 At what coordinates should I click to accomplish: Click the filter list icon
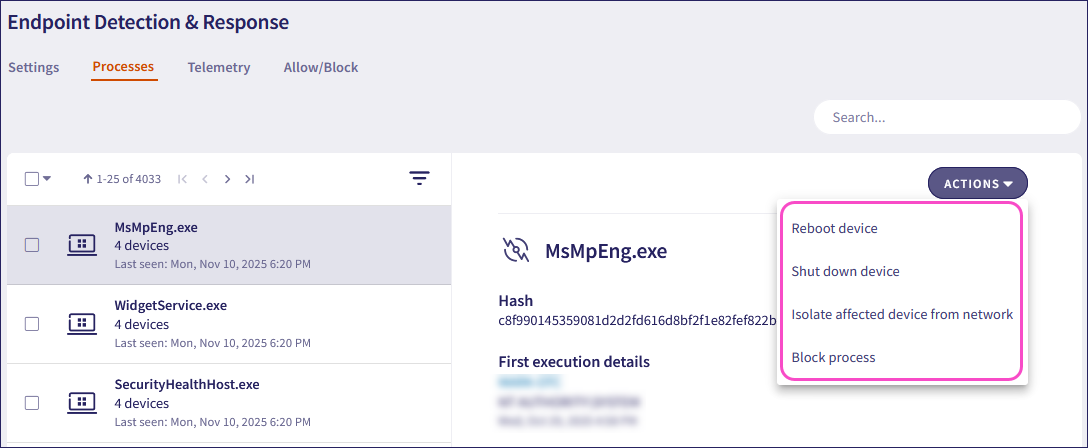pos(419,179)
